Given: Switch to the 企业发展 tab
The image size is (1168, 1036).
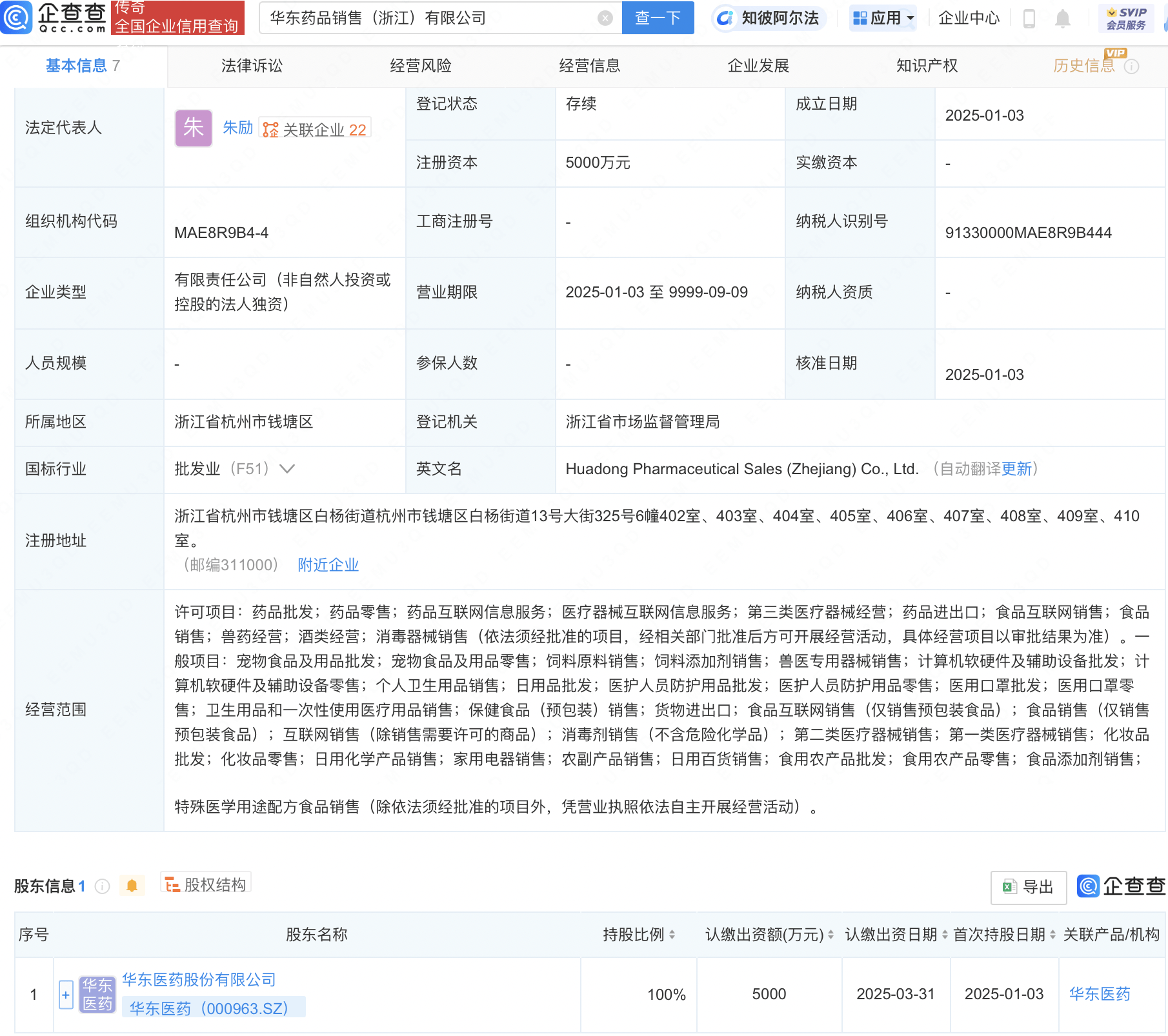Looking at the screenshot, I should [758, 66].
